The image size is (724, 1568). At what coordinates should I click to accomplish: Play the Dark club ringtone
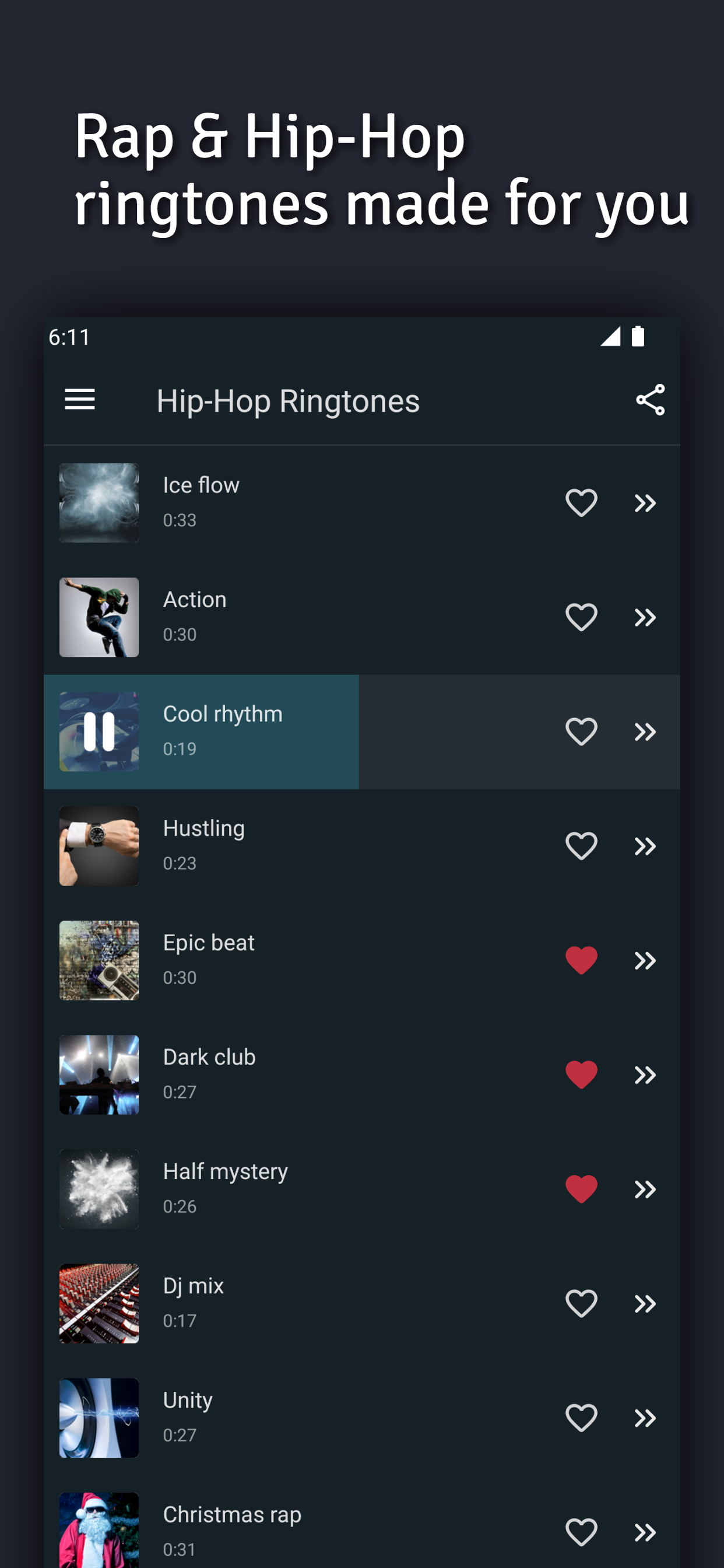click(x=99, y=1074)
